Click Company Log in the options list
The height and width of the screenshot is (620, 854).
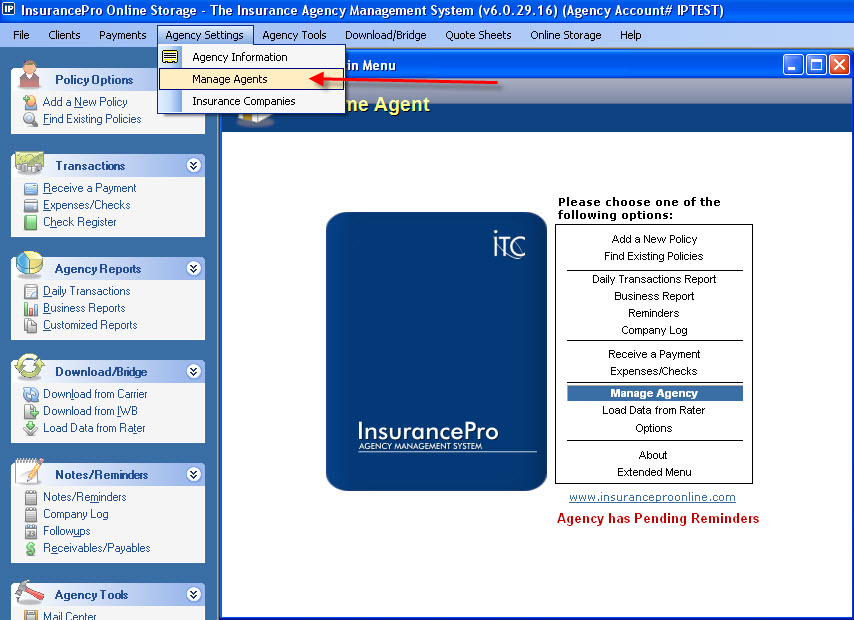click(654, 330)
